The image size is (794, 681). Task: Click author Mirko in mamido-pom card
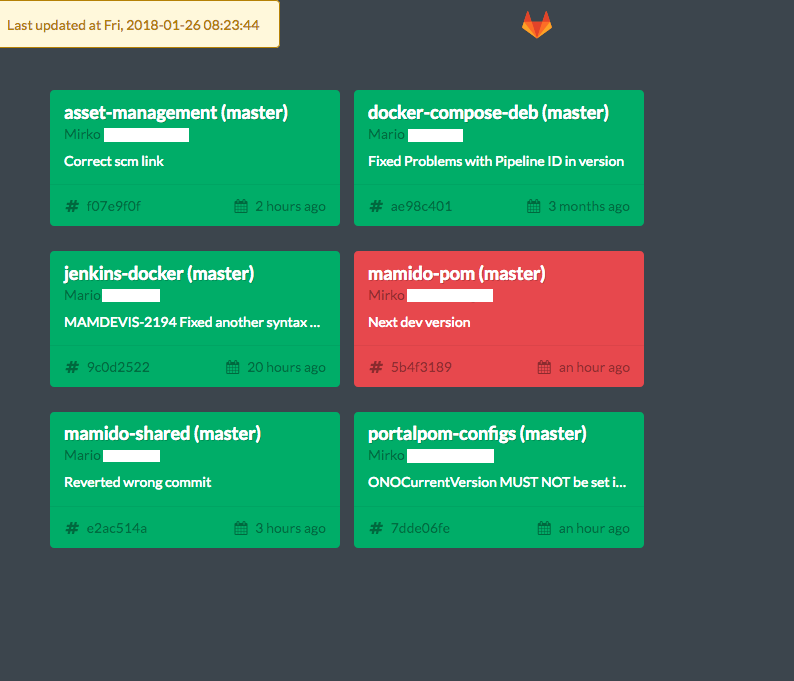[386, 295]
